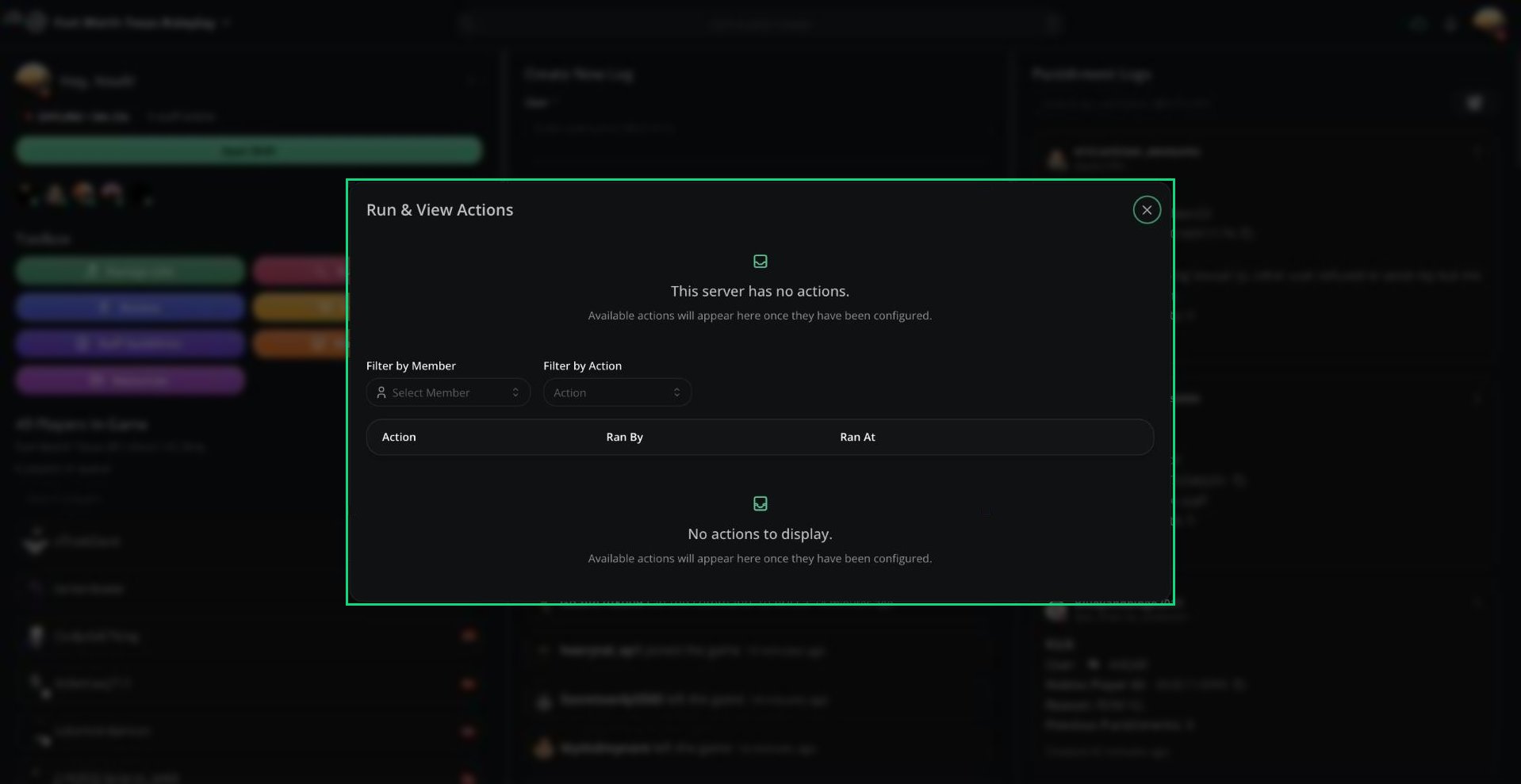1521x784 pixels.
Task: Expand the Filter by Action dropdown
Action: (x=617, y=392)
